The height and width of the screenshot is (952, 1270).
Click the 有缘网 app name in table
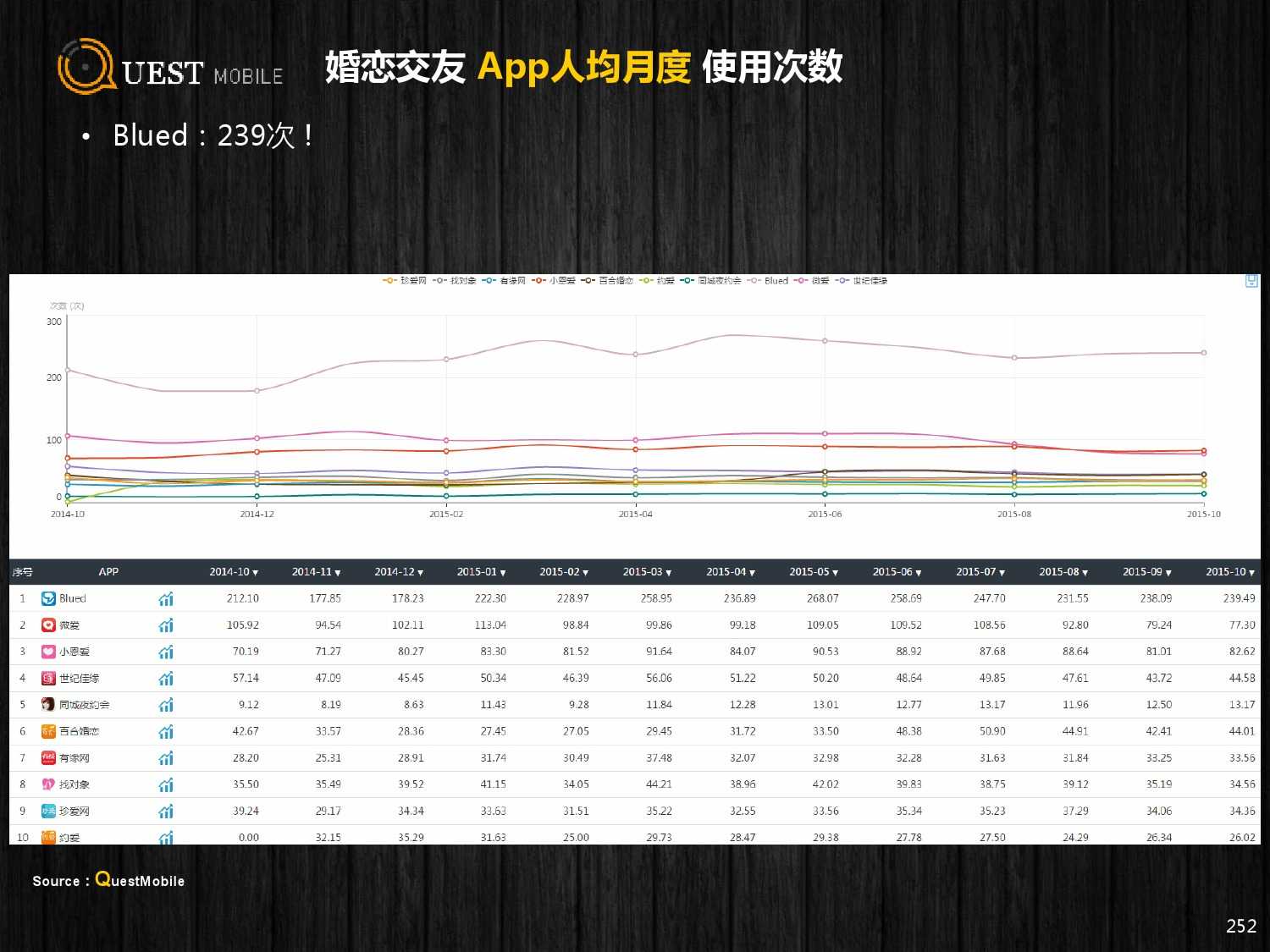pos(75,758)
